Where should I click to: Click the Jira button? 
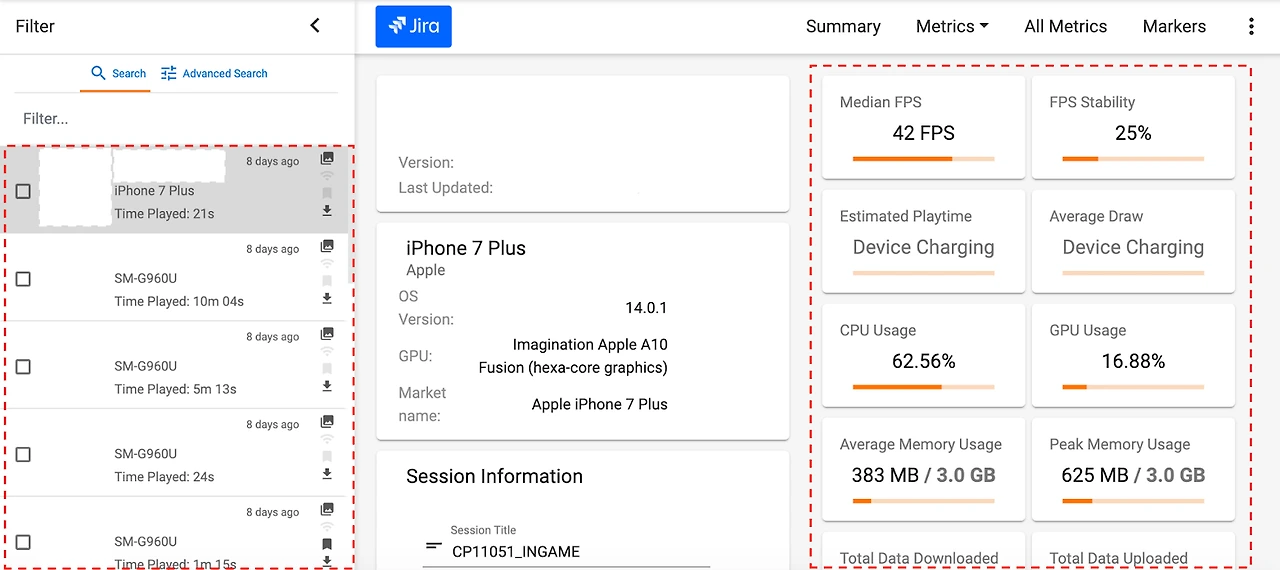click(x=414, y=27)
